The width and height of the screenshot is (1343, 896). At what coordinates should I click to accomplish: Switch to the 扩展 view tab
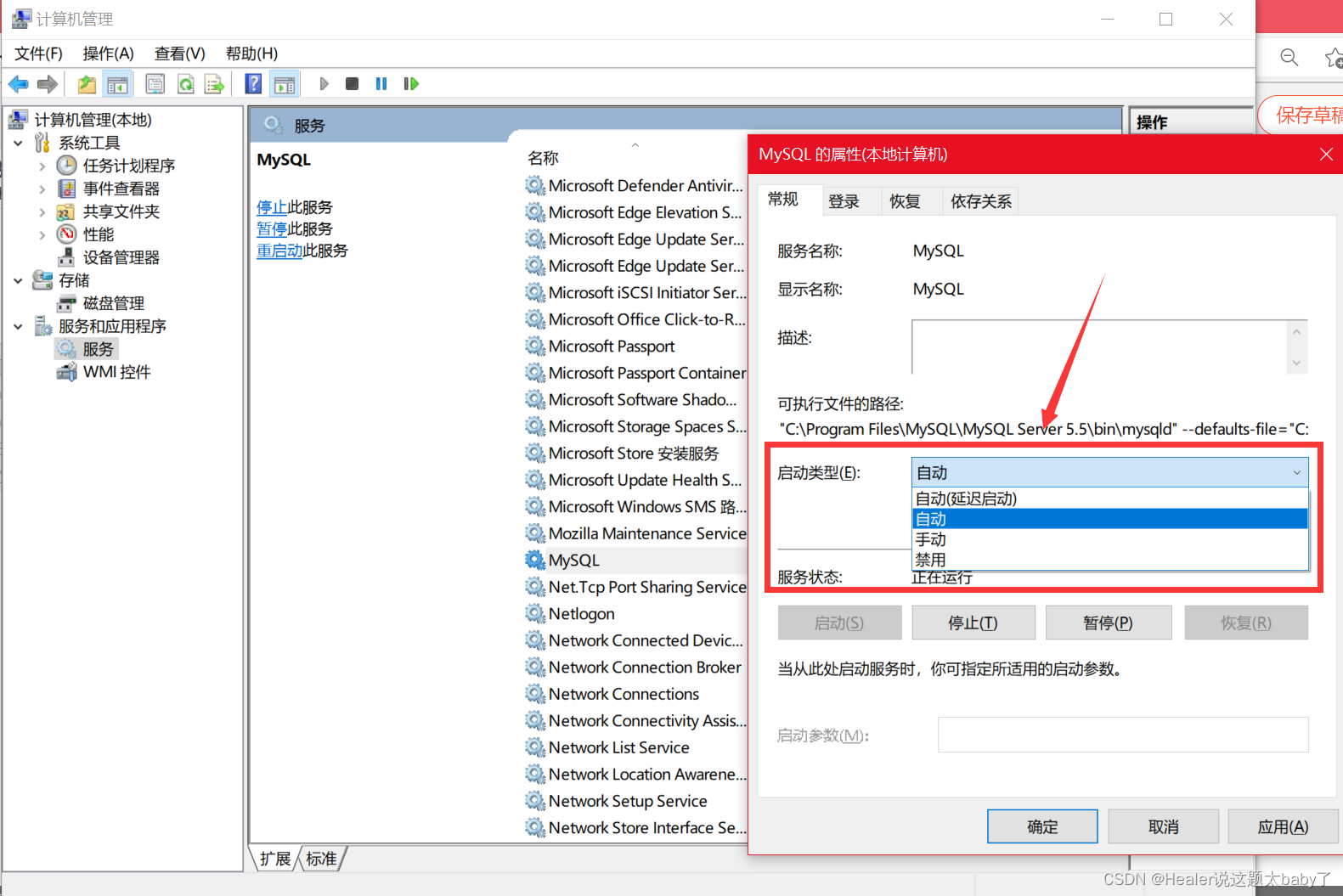[x=275, y=859]
